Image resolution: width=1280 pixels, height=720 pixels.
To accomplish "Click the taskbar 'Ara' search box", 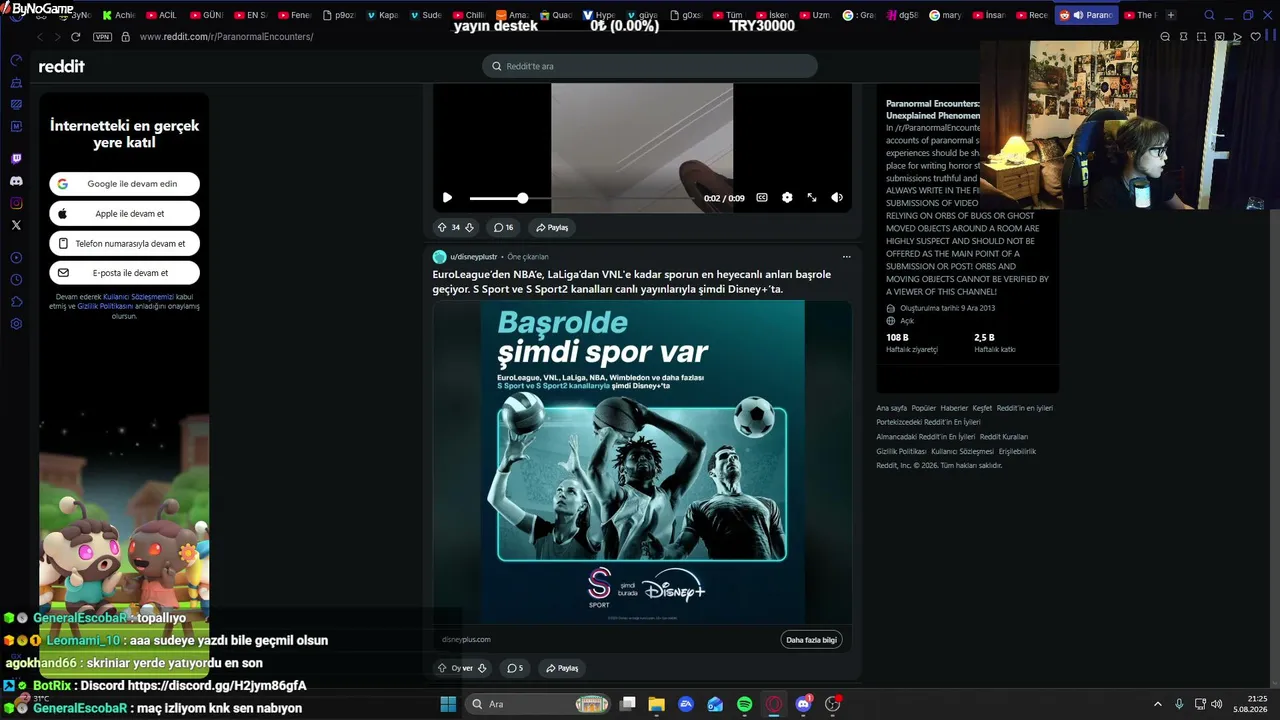I will click(539, 704).
